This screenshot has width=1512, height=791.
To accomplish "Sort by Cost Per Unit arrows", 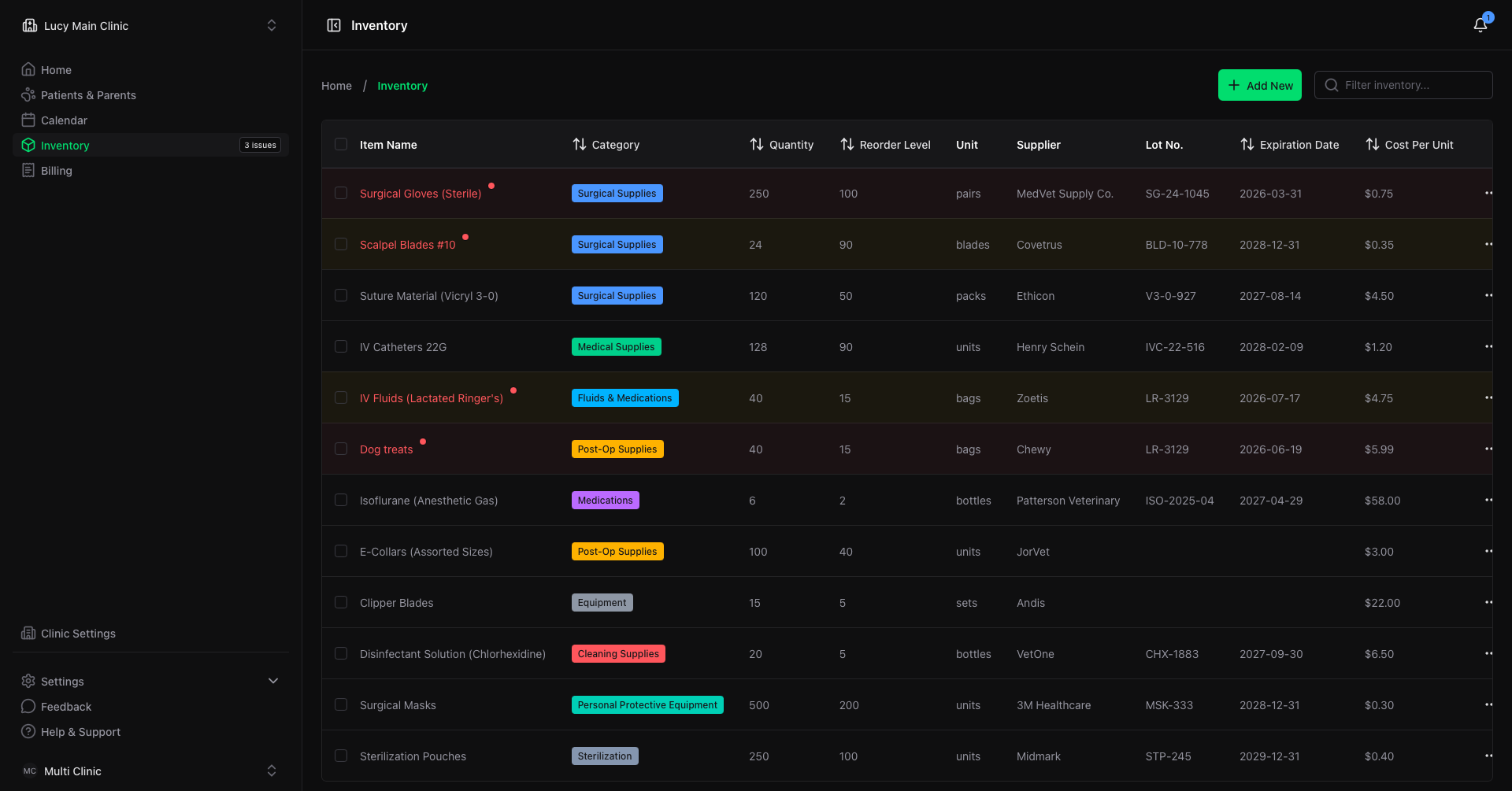I will [x=1373, y=144].
